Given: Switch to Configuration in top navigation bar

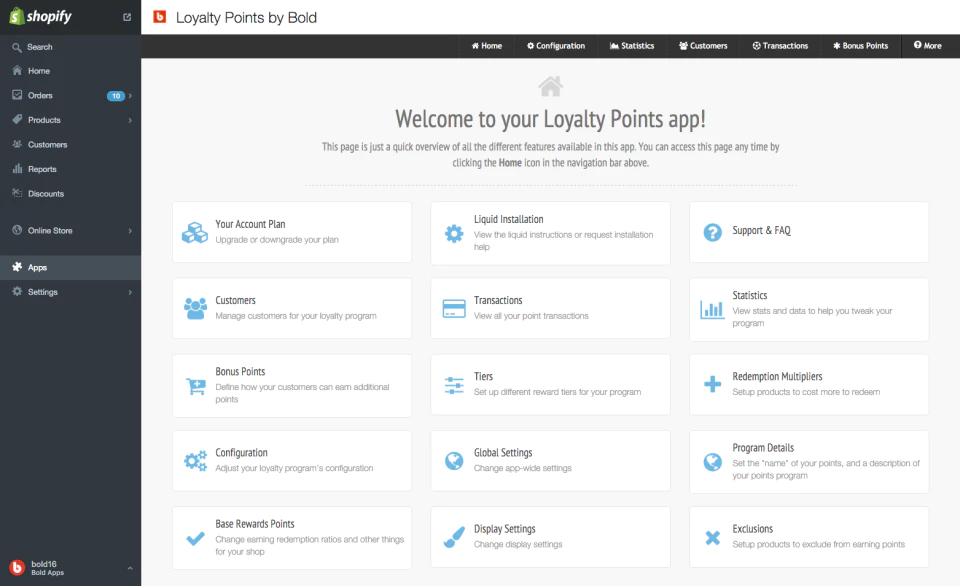Looking at the screenshot, I should [x=555, y=46].
